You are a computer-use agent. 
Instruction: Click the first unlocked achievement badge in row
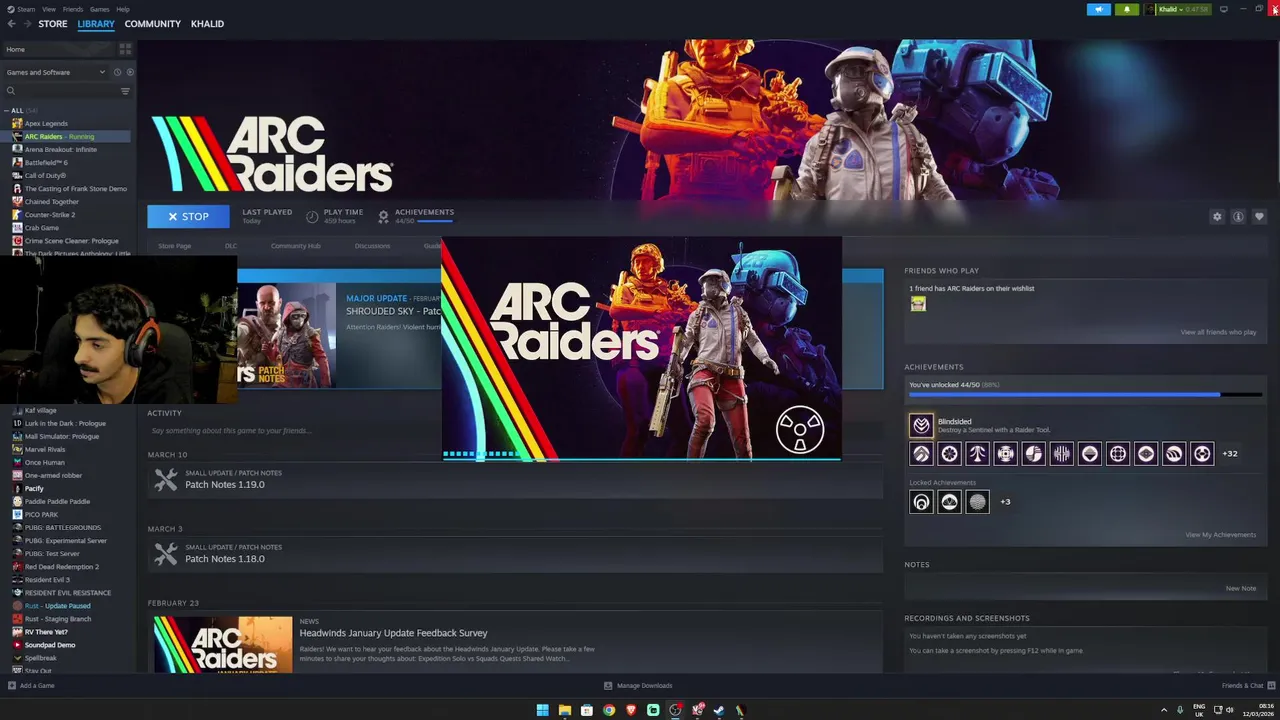pyautogui.click(x=921, y=454)
